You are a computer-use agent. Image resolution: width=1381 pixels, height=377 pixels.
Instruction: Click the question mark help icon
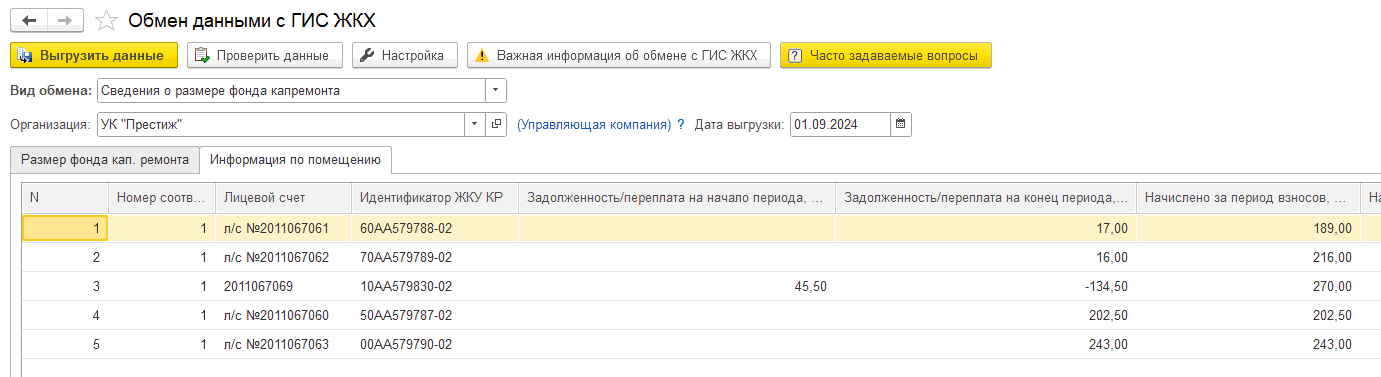681,125
